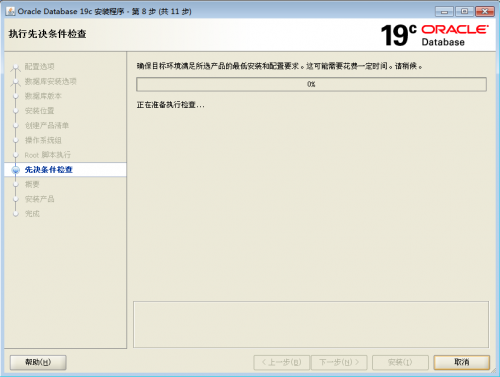Select the 安装产品 step
This screenshot has height=377, width=500.
click(x=39, y=199)
